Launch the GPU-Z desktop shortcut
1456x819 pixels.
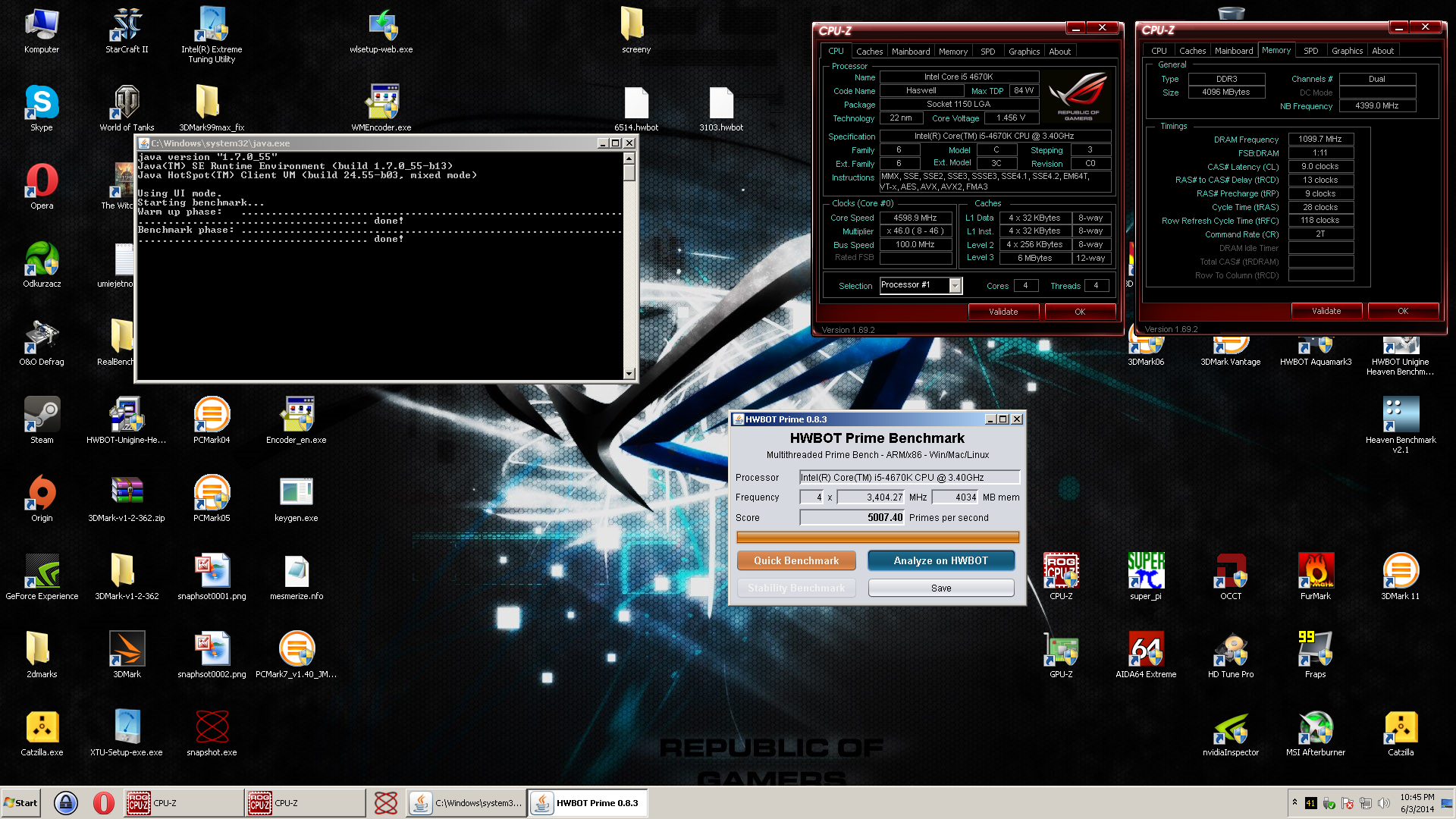click(x=1061, y=655)
